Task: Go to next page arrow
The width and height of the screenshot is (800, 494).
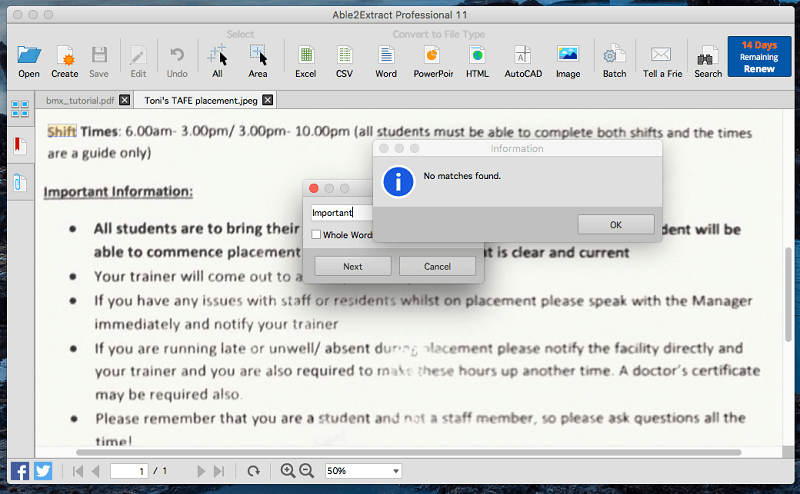Action: pyautogui.click(x=201, y=471)
